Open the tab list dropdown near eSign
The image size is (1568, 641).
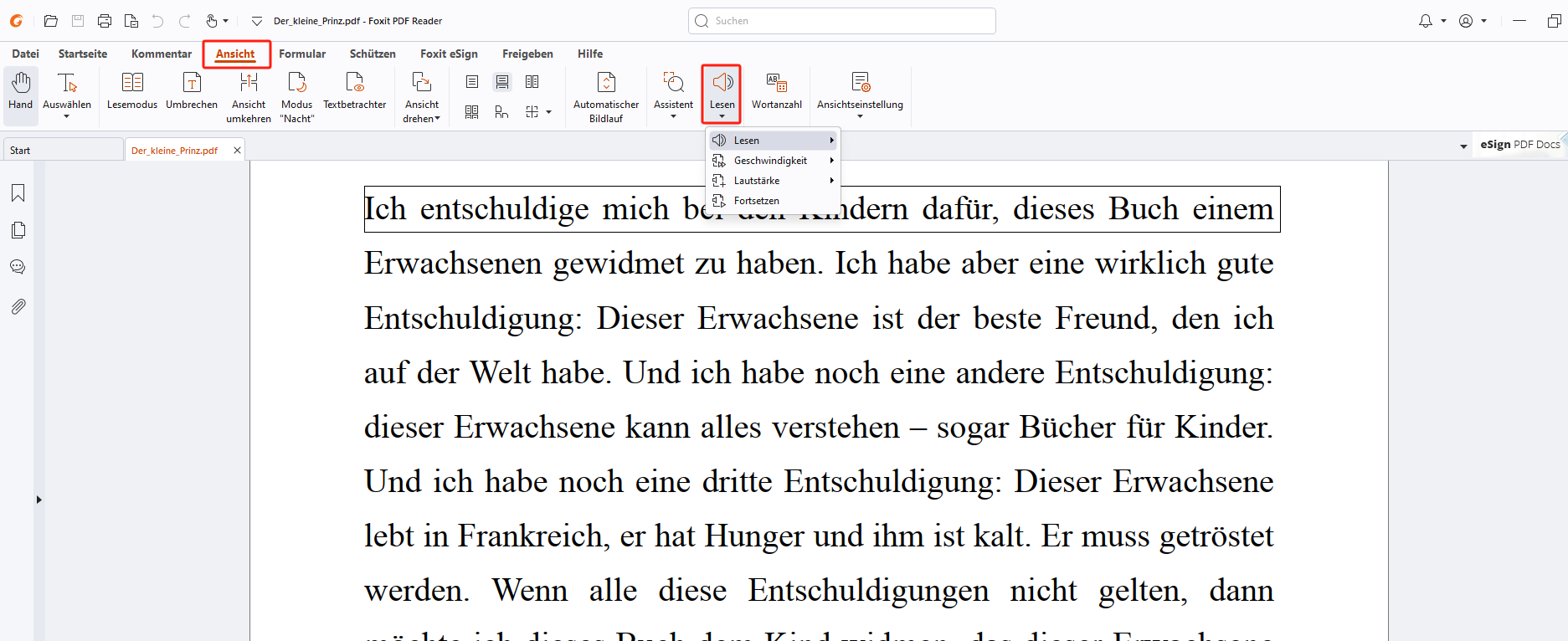pyautogui.click(x=1463, y=146)
